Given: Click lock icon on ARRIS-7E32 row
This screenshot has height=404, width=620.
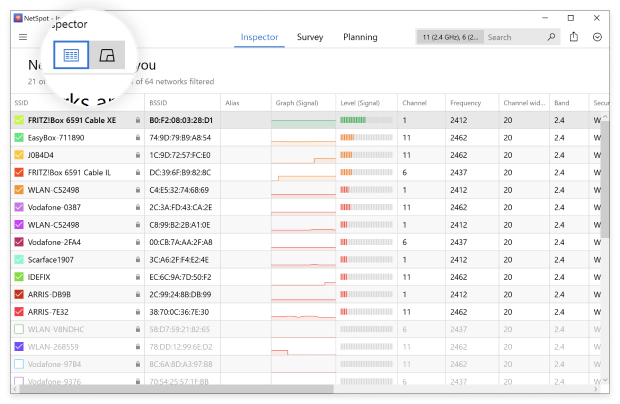Looking at the screenshot, I should point(138,312).
